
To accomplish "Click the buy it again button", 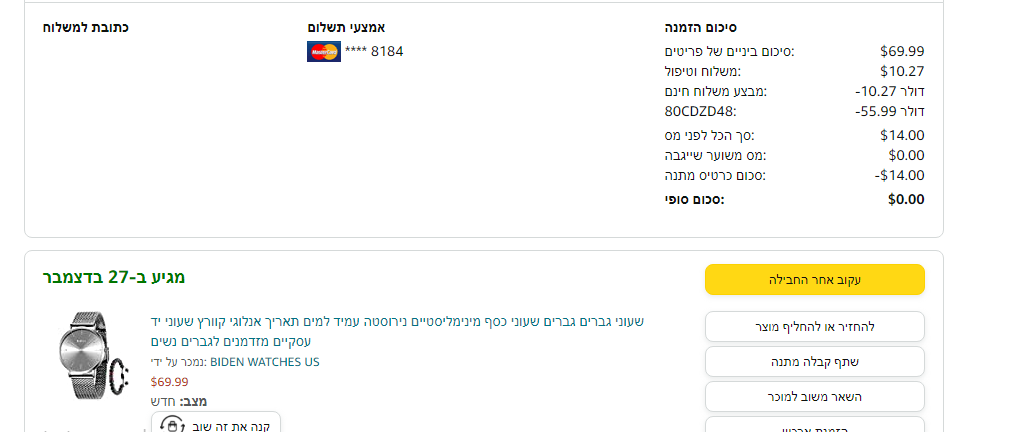I will [x=216, y=424].
